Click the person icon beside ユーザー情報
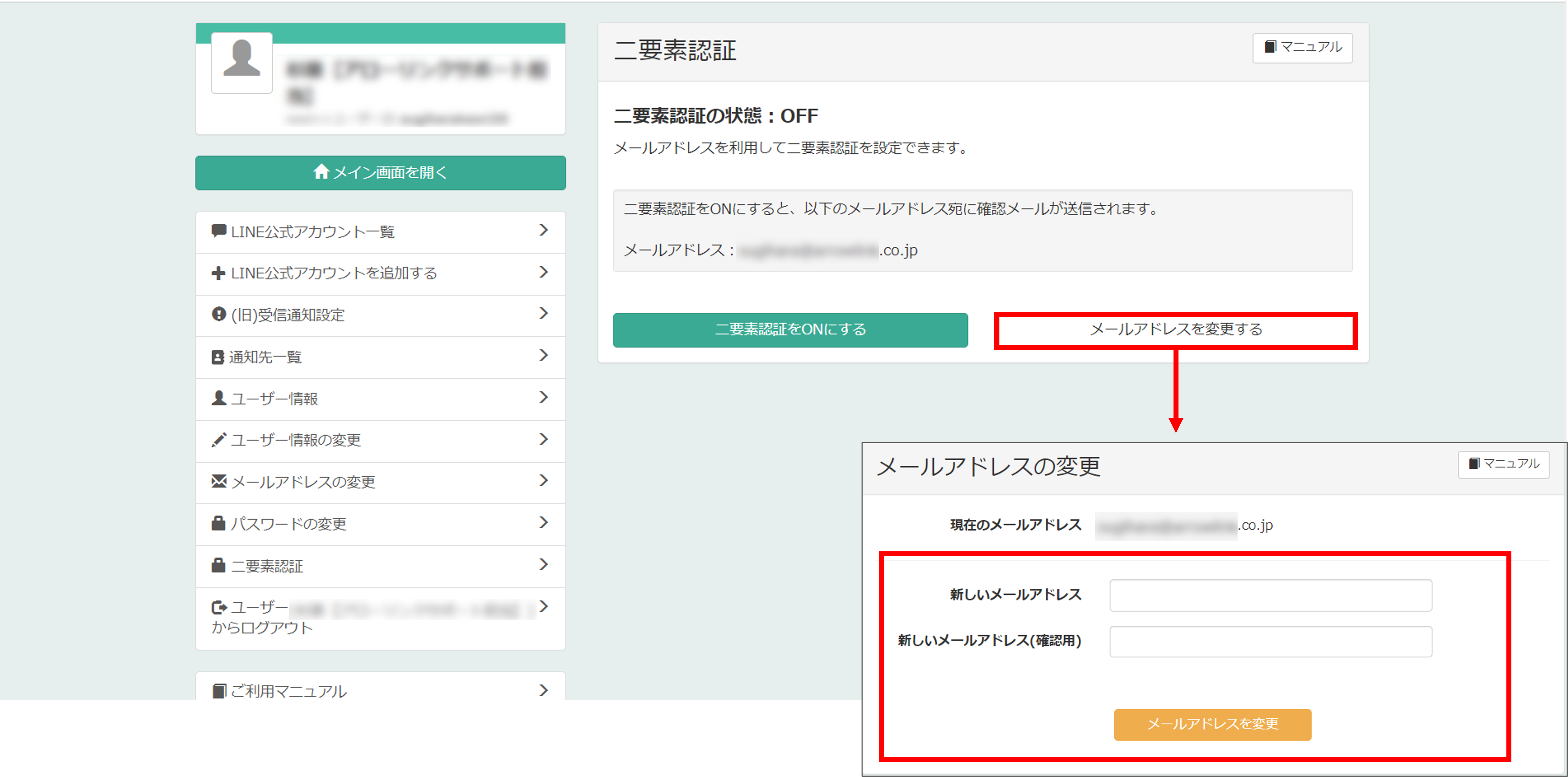The height and width of the screenshot is (777, 1568). (219, 398)
